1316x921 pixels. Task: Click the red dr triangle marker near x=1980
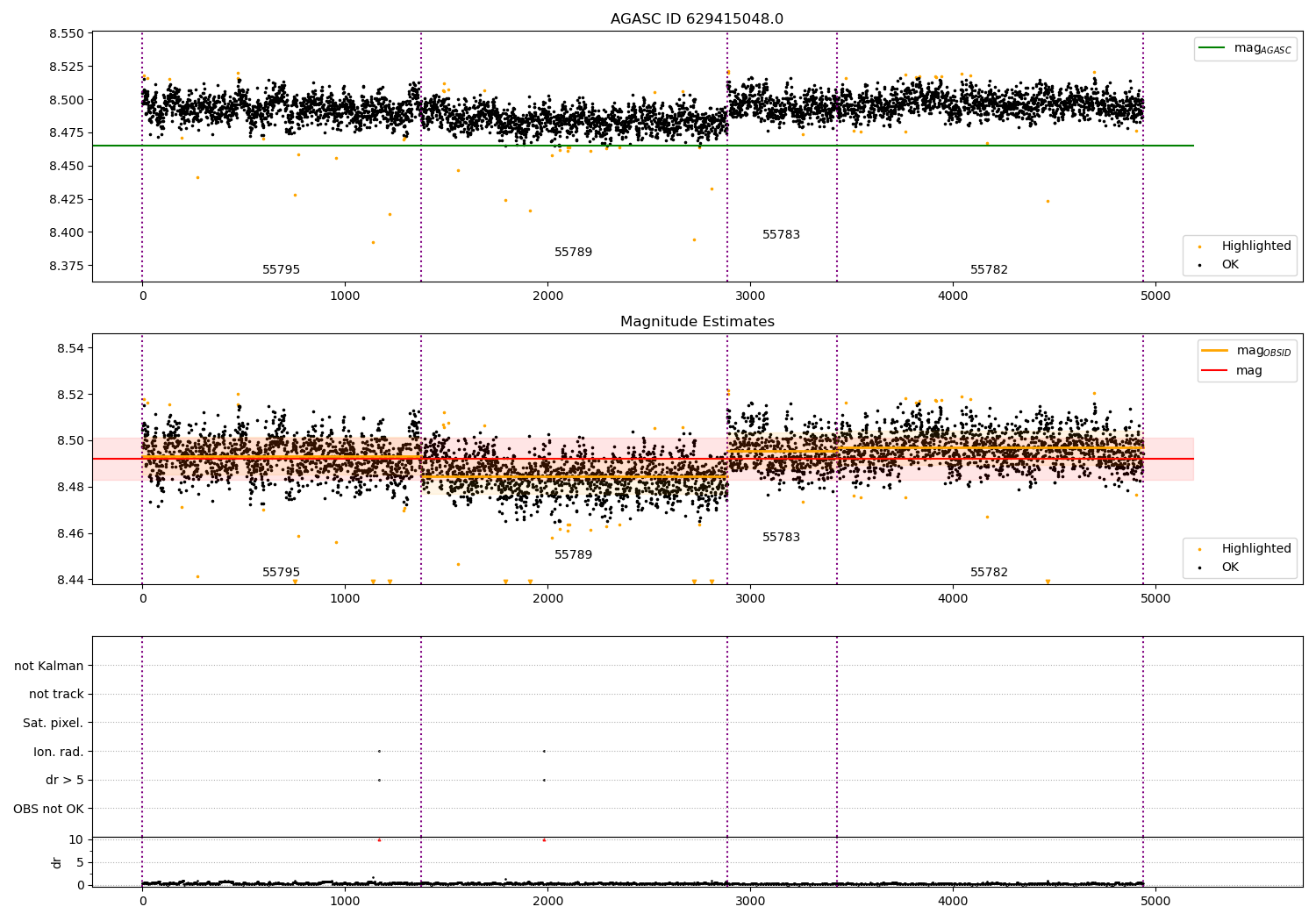click(x=544, y=839)
